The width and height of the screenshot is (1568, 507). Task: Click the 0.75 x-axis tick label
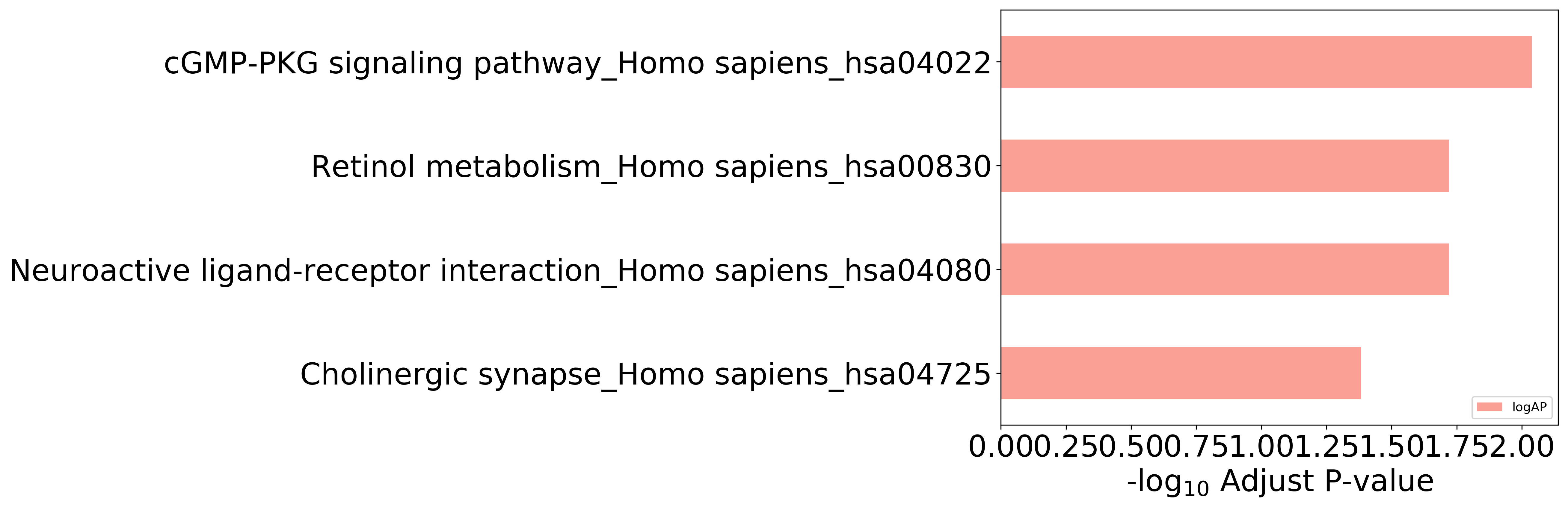click(1196, 447)
